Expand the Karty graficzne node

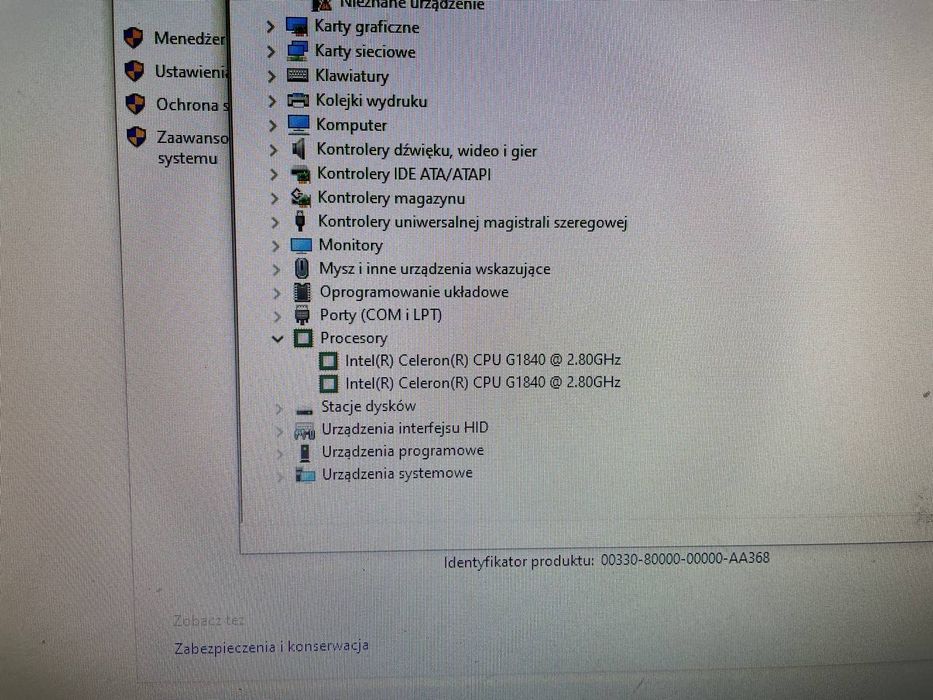pos(270,27)
